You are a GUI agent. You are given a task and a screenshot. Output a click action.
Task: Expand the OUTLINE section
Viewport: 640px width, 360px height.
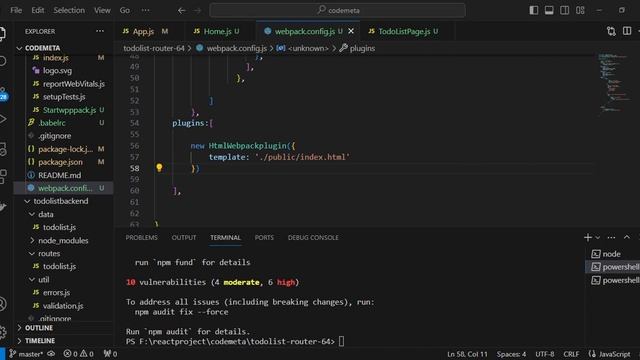point(39,328)
